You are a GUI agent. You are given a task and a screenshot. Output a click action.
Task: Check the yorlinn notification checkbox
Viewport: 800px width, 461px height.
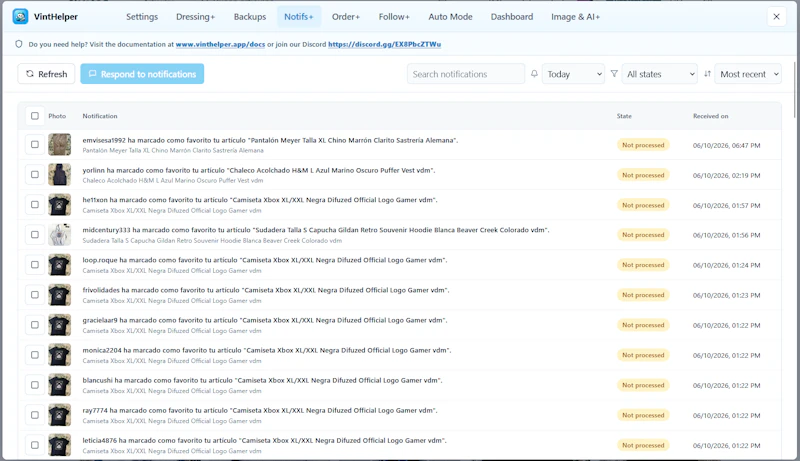click(35, 174)
